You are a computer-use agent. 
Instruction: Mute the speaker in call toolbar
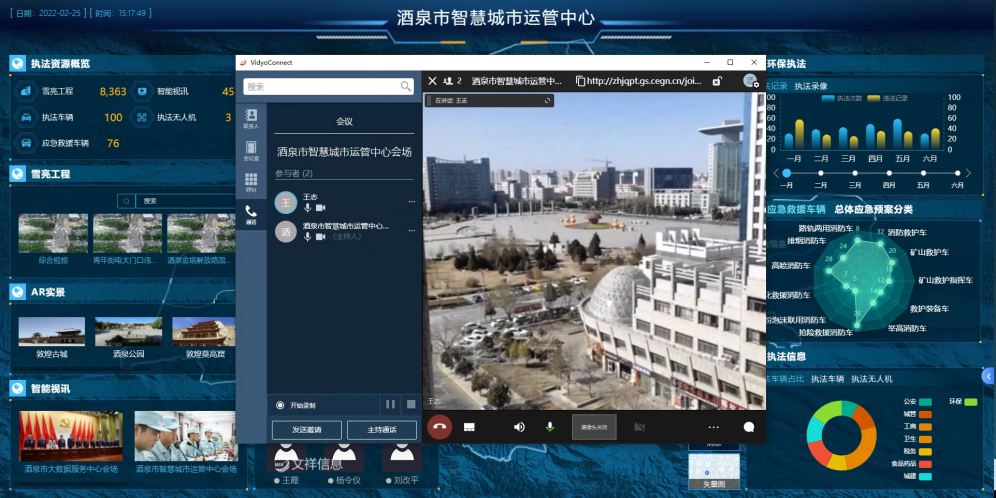pos(519,426)
